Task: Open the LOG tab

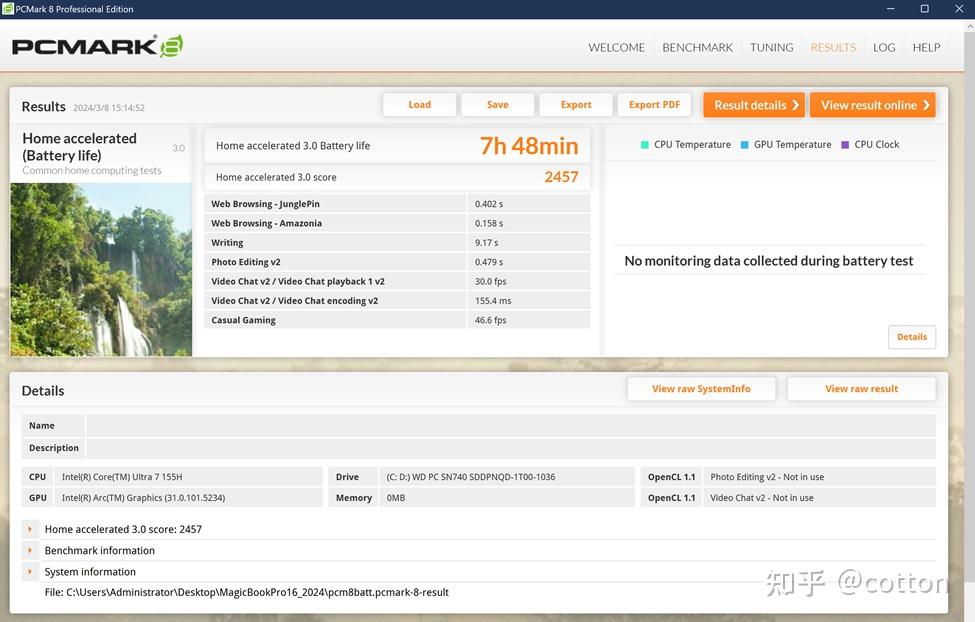Action: (884, 47)
